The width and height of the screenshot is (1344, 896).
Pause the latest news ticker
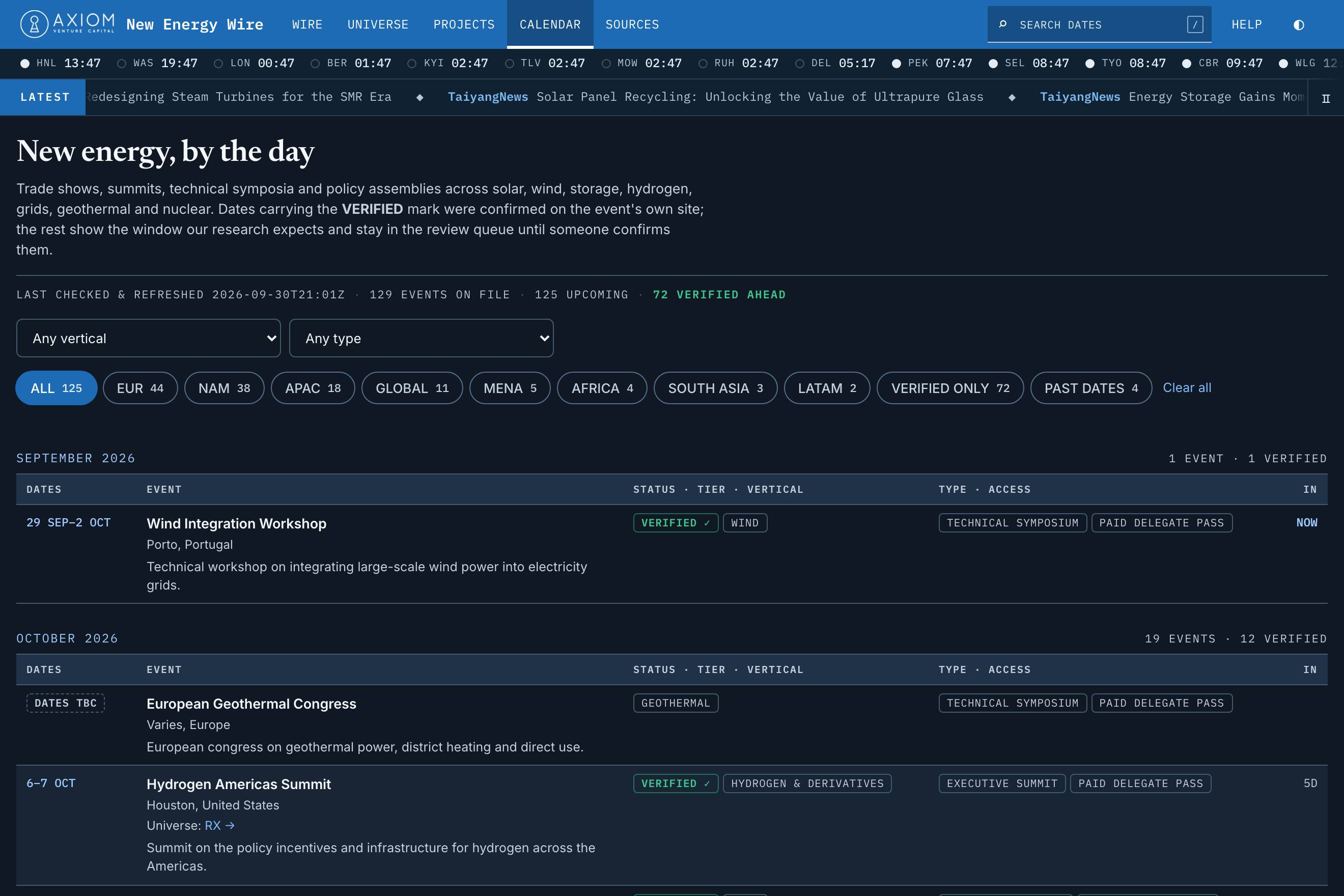[1326, 98]
